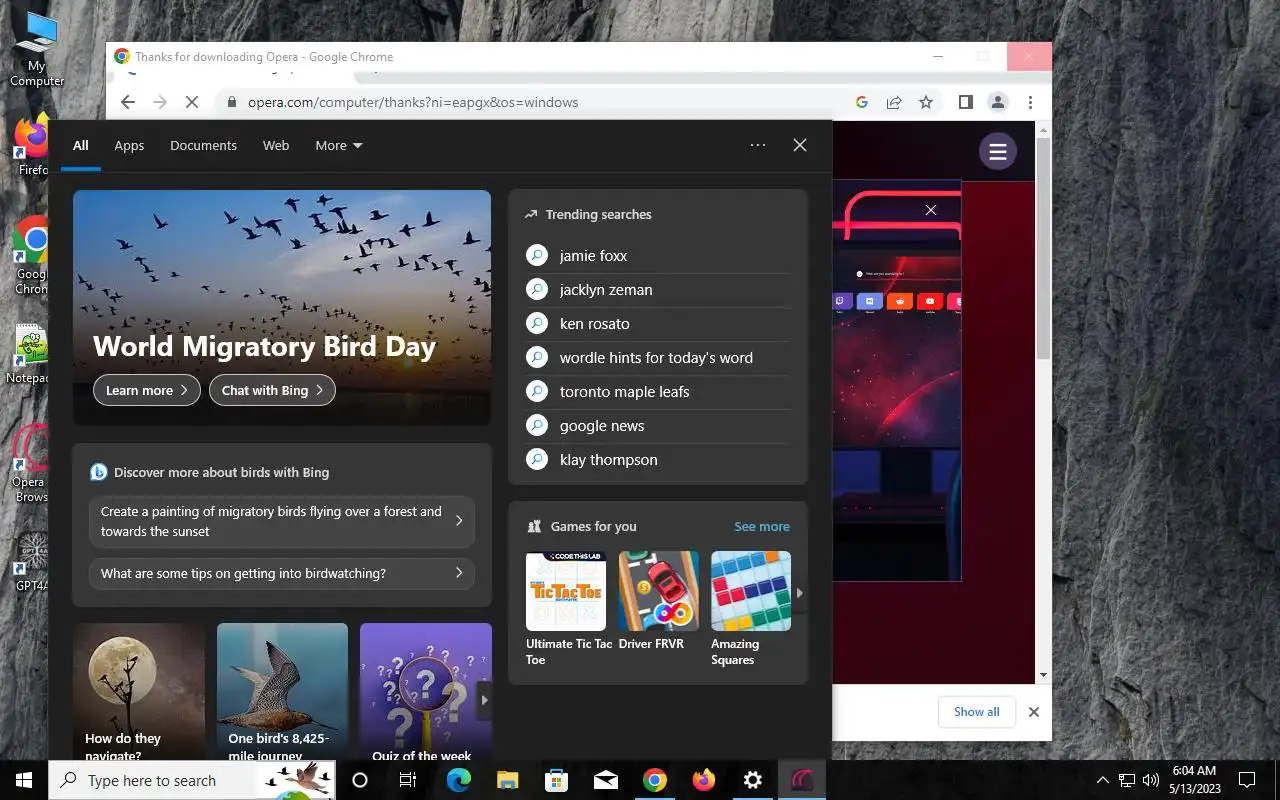Open the Quiz of the week card
Viewport: 1280px width, 800px height.
click(425, 692)
